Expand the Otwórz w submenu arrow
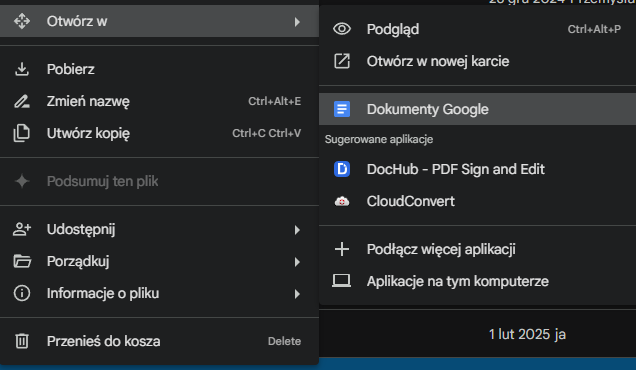The width and height of the screenshot is (636, 370). point(297,22)
